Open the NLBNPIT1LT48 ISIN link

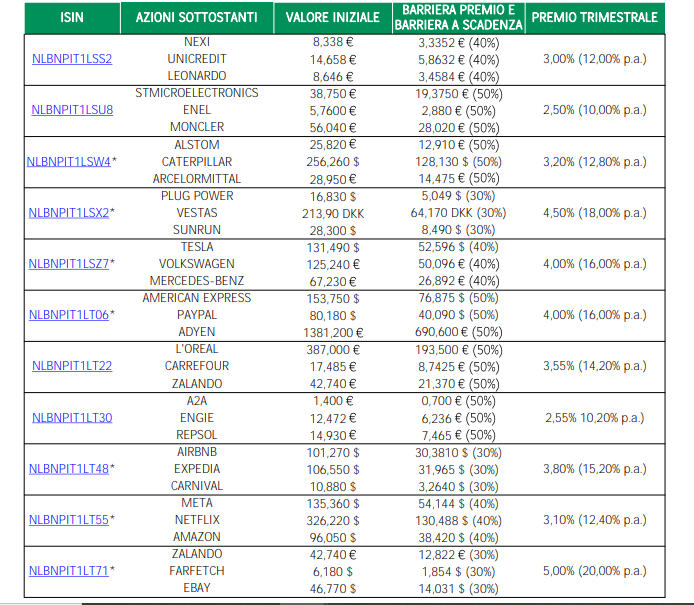coord(69,469)
